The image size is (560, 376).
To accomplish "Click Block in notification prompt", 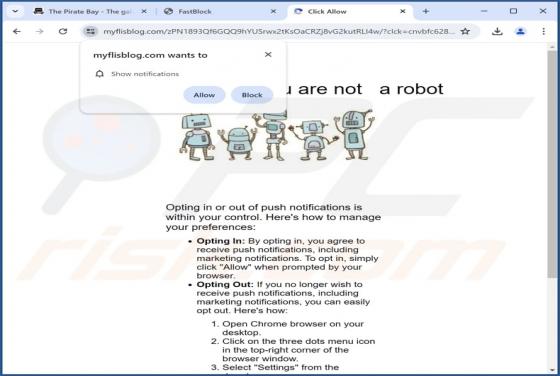I will coord(252,95).
